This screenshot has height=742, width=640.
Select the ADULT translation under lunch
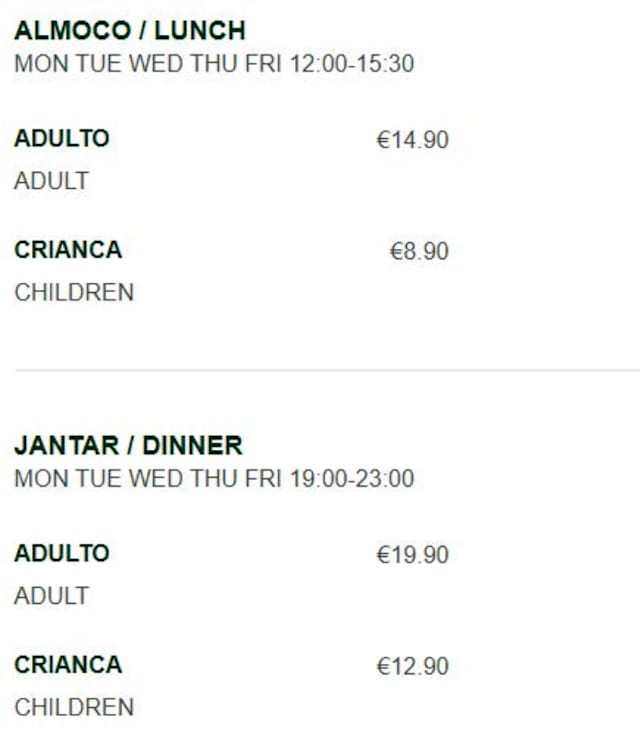tap(52, 181)
